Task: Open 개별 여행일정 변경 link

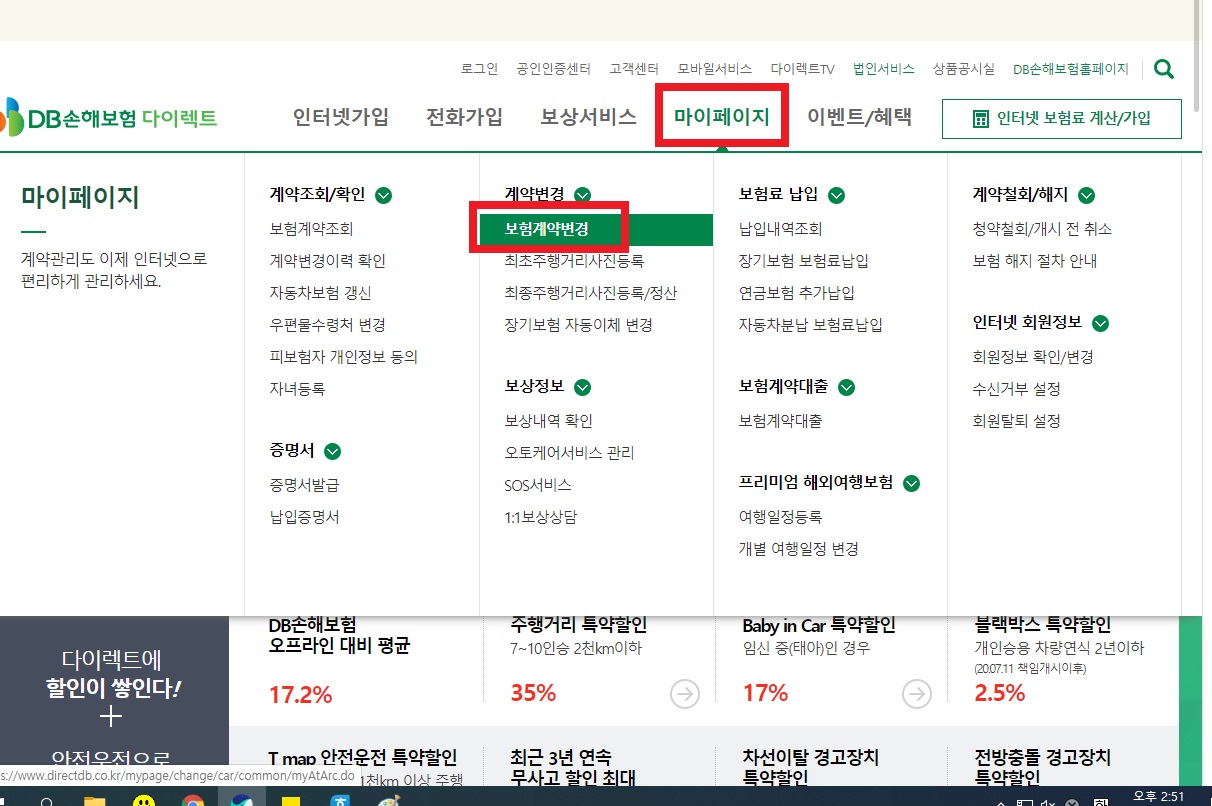Action: click(798, 549)
